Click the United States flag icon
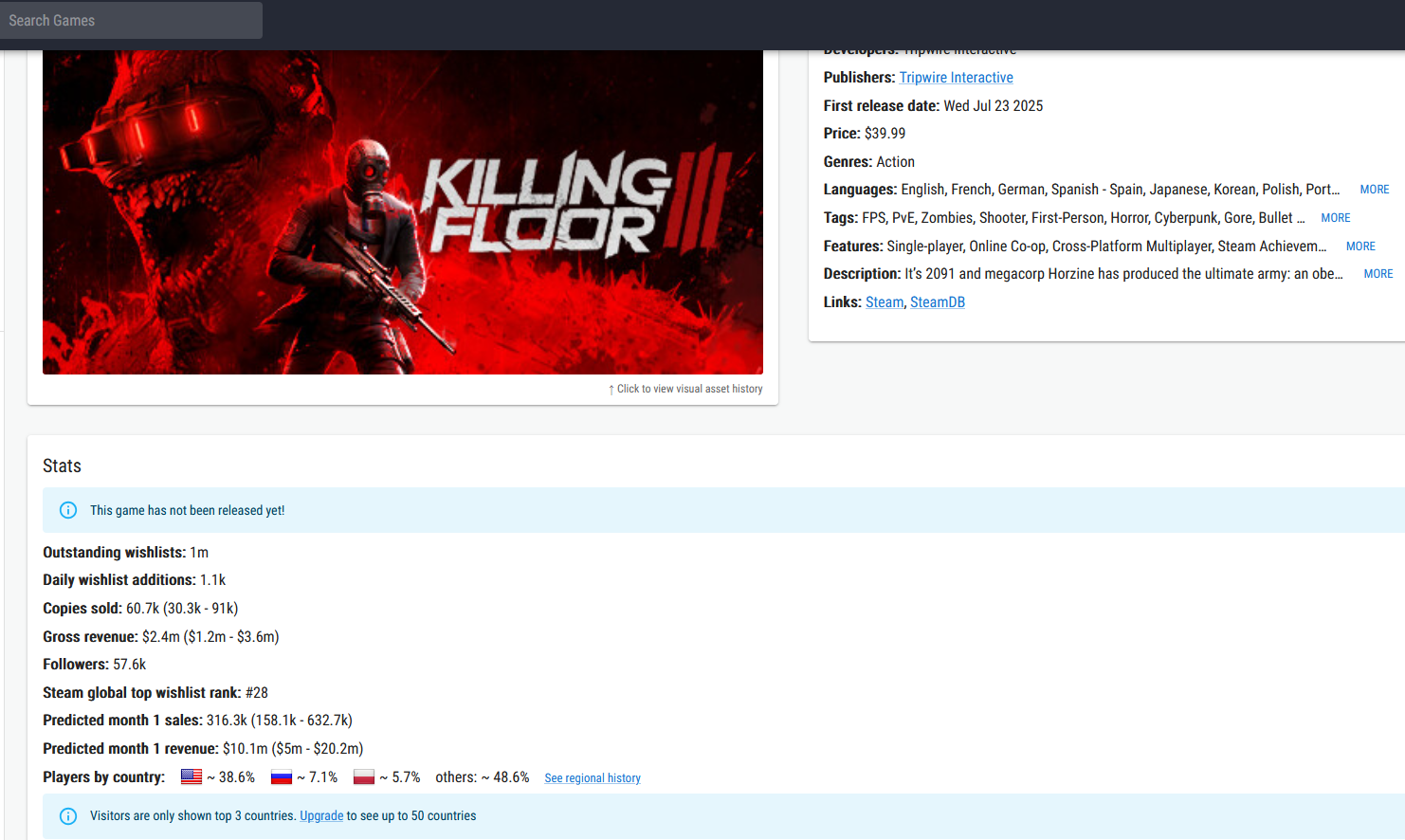Image resolution: width=1405 pixels, height=840 pixels. [192, 776]
